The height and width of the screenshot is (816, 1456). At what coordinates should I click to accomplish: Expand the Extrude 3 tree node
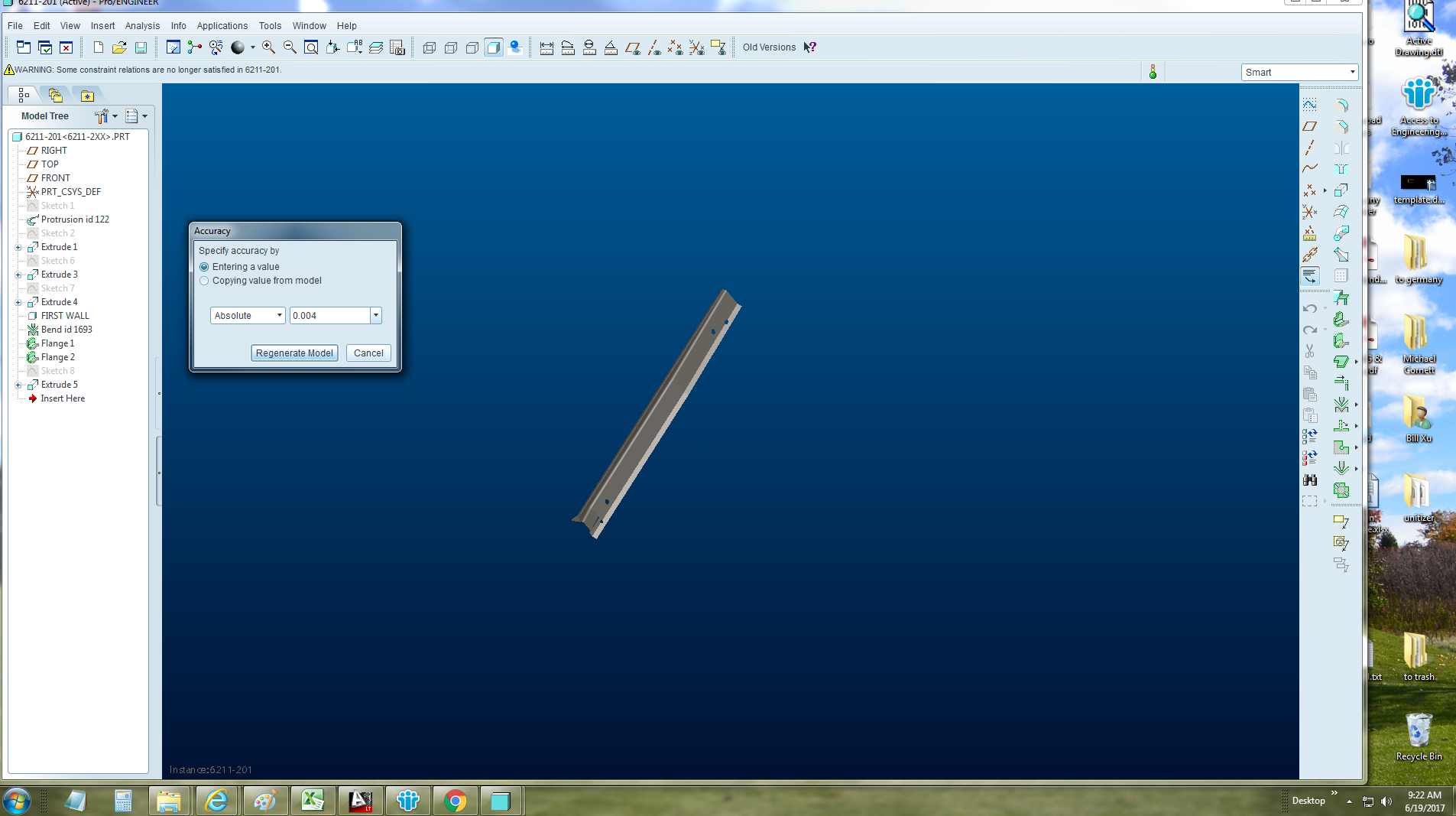[18, 275]
